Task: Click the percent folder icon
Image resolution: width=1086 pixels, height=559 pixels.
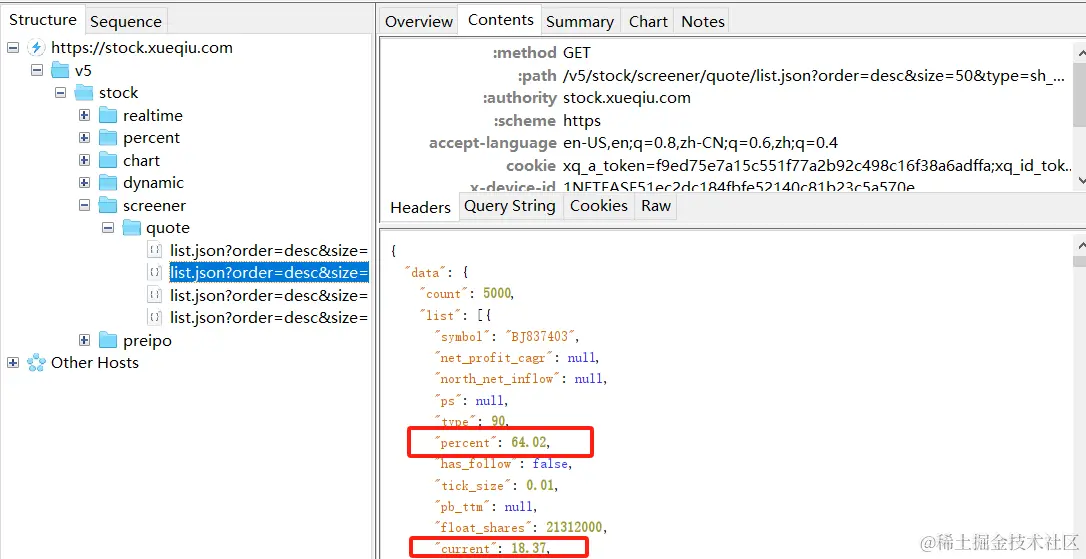Action: pyautogui.click(x=108, y=138)
